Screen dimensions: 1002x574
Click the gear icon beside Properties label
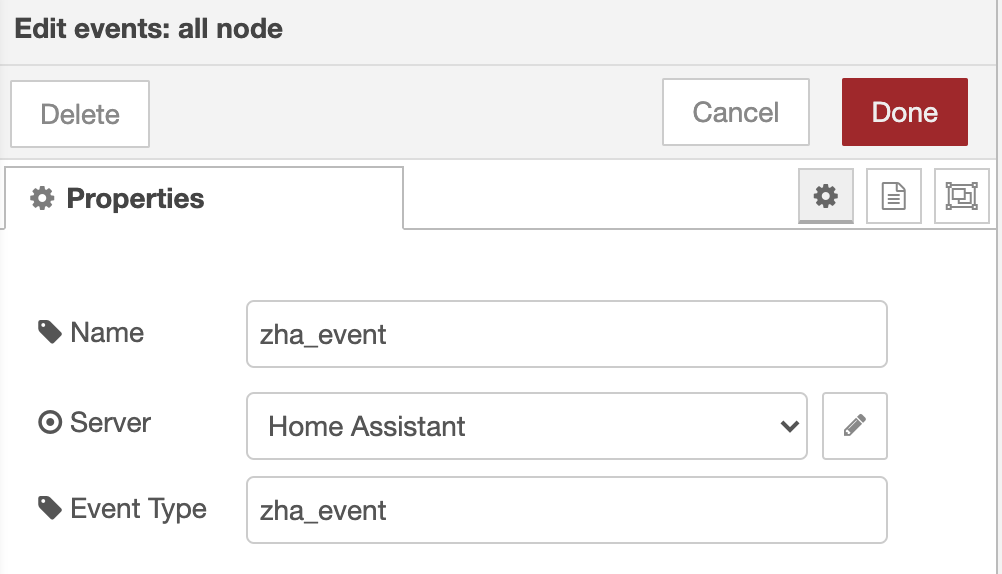click(x=42, y=198)
